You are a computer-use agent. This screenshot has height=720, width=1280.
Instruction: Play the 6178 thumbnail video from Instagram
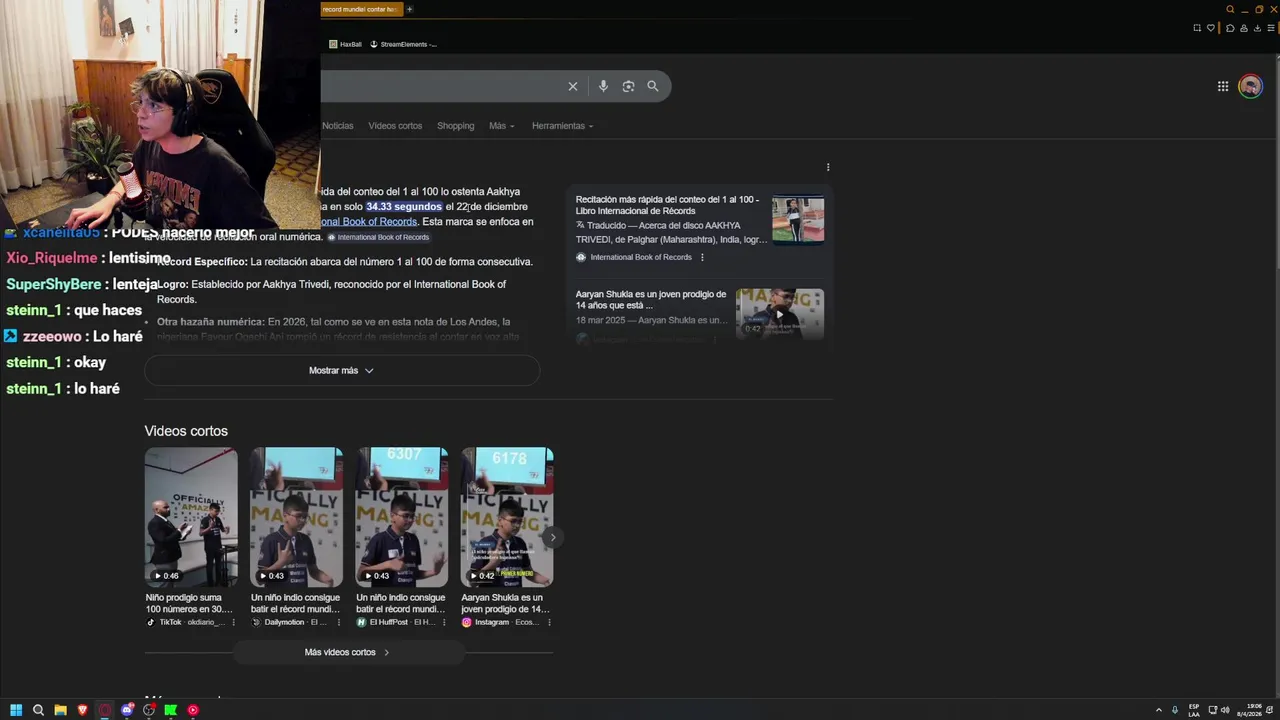coord(507,516)
